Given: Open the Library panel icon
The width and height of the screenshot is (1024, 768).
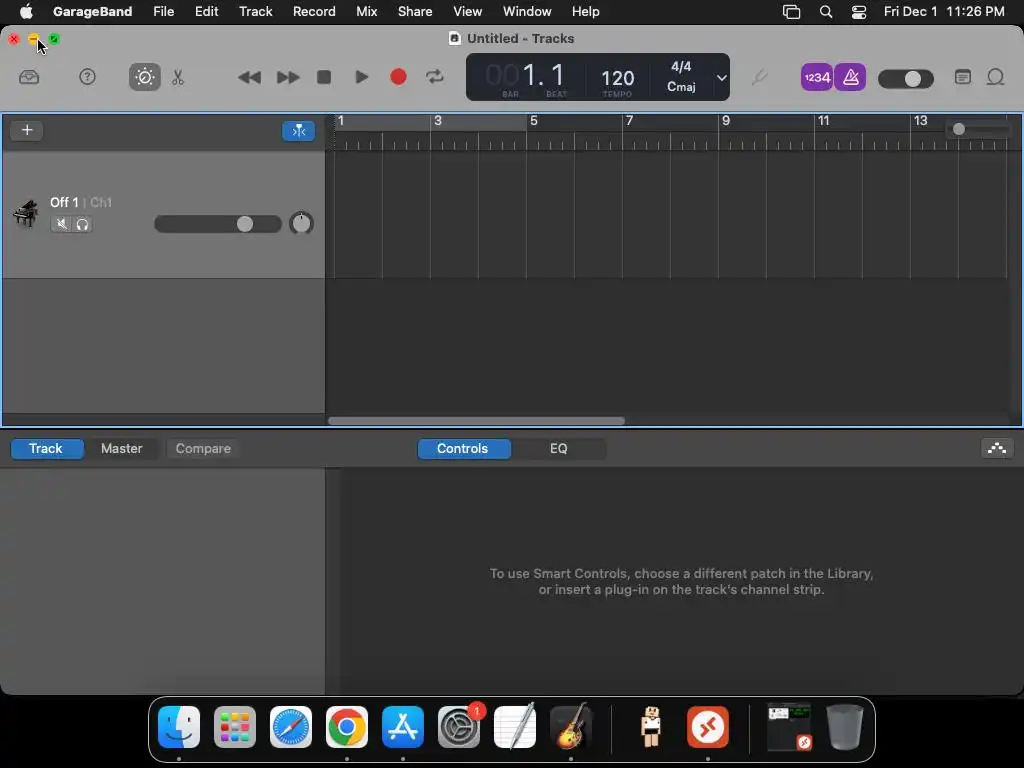Looking at the screenshot, I should coord(29,78).
